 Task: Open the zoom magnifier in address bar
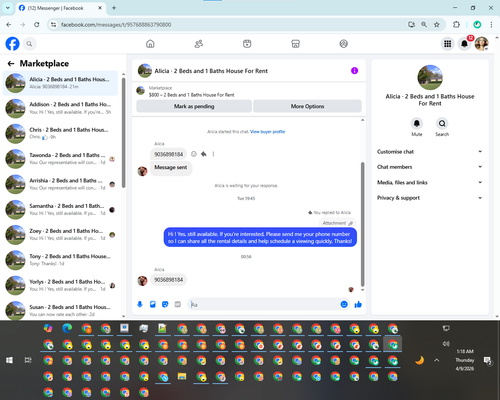pos(424,24)
